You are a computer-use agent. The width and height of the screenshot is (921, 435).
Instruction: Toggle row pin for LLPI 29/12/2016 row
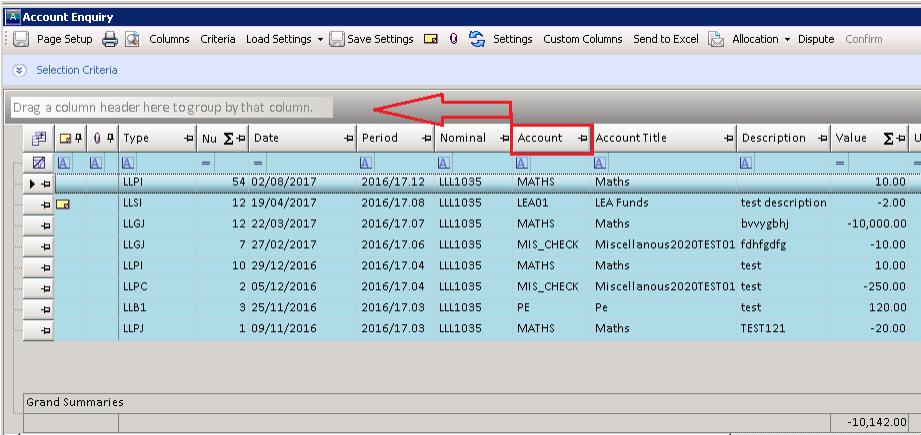tap(45, 268)
